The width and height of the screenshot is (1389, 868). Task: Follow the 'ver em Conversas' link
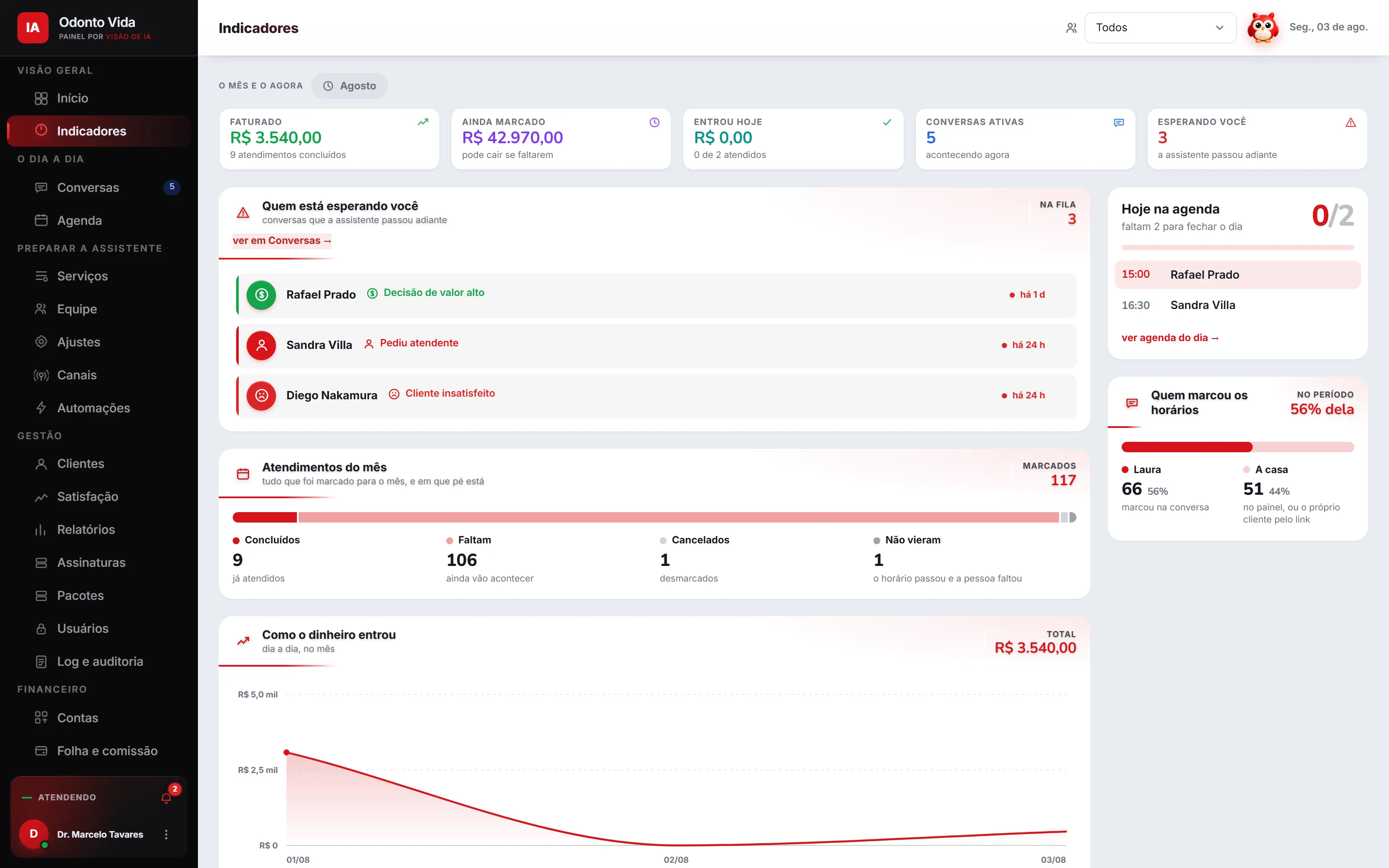point(282,240)
